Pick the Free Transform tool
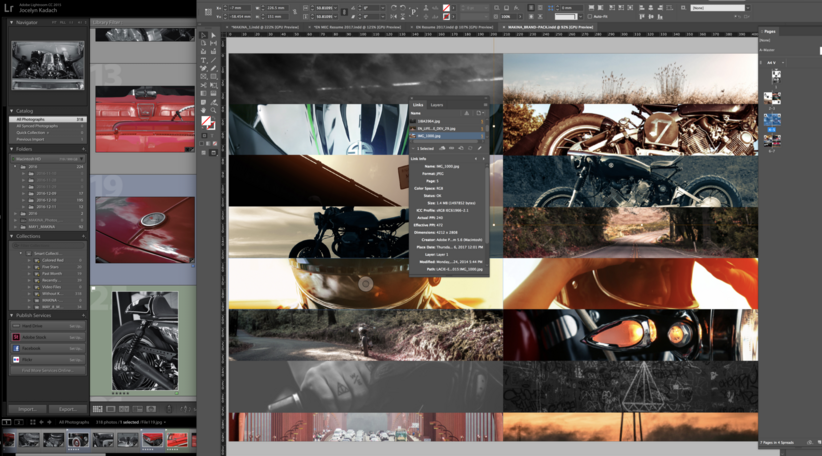The image size is (822, 456). pos(213,85)
